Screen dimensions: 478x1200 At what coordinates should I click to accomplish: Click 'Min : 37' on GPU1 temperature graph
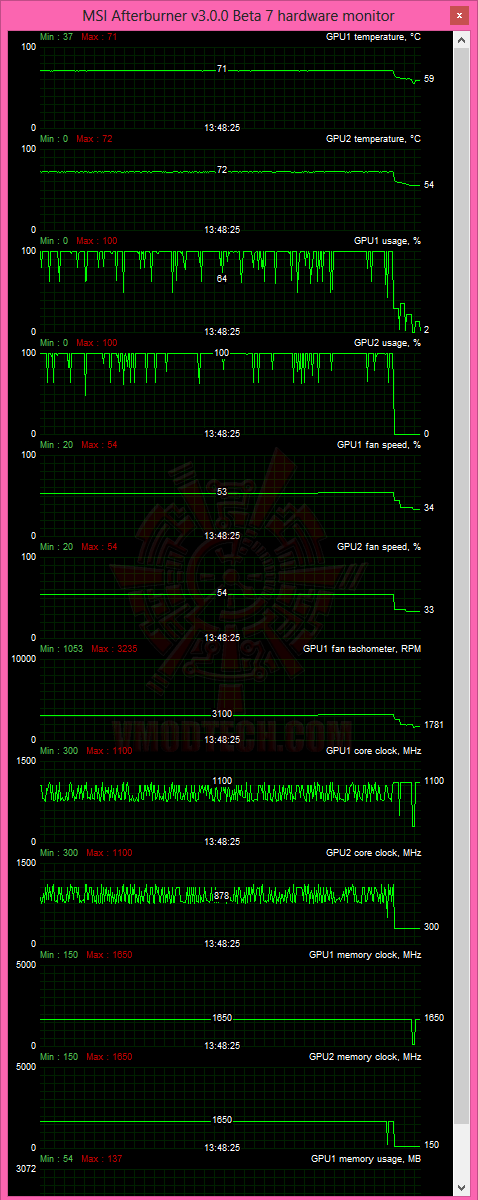click(56, 37)
